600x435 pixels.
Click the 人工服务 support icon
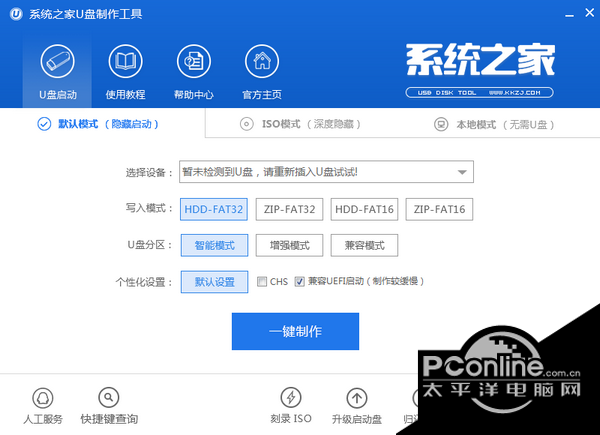[43, 398]
